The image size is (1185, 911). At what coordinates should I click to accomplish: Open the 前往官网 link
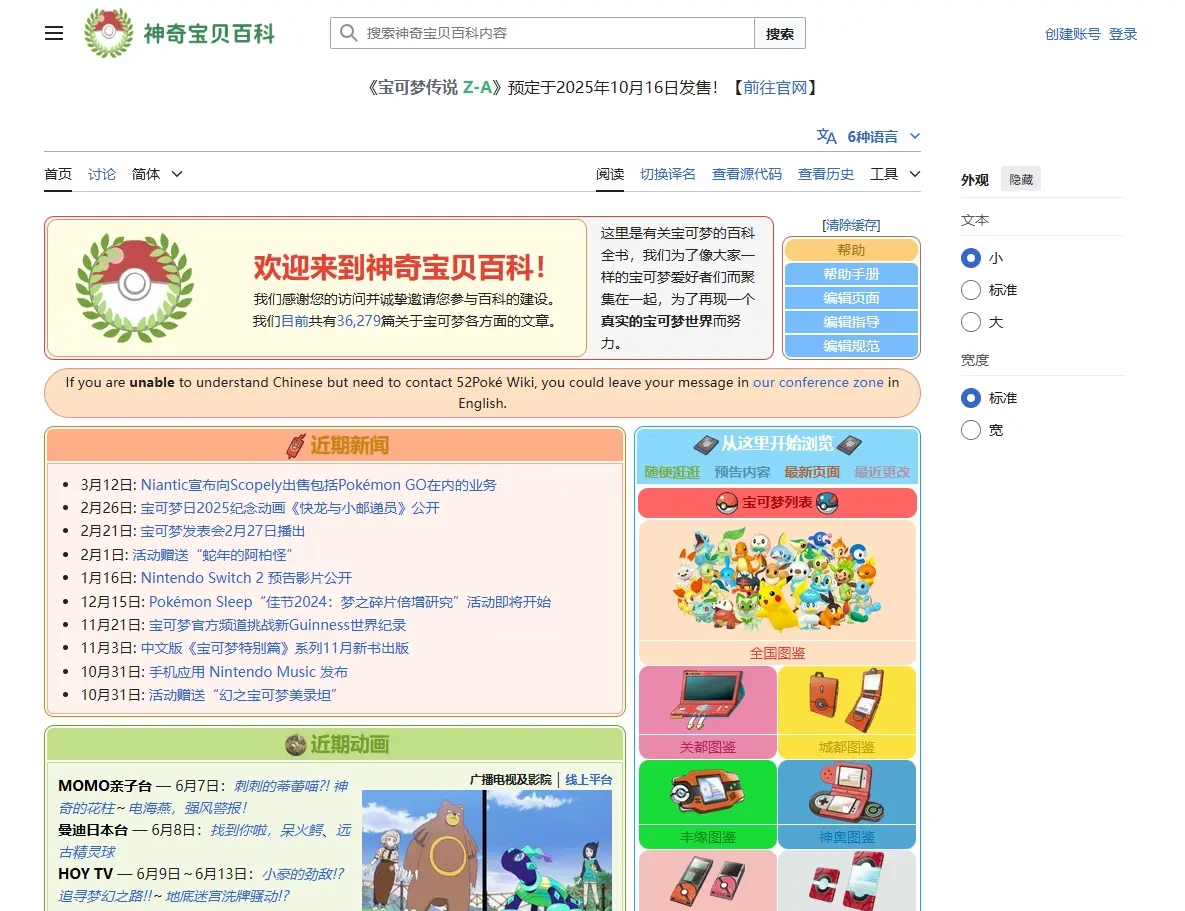pyautogui.click(x=775, y=88)
